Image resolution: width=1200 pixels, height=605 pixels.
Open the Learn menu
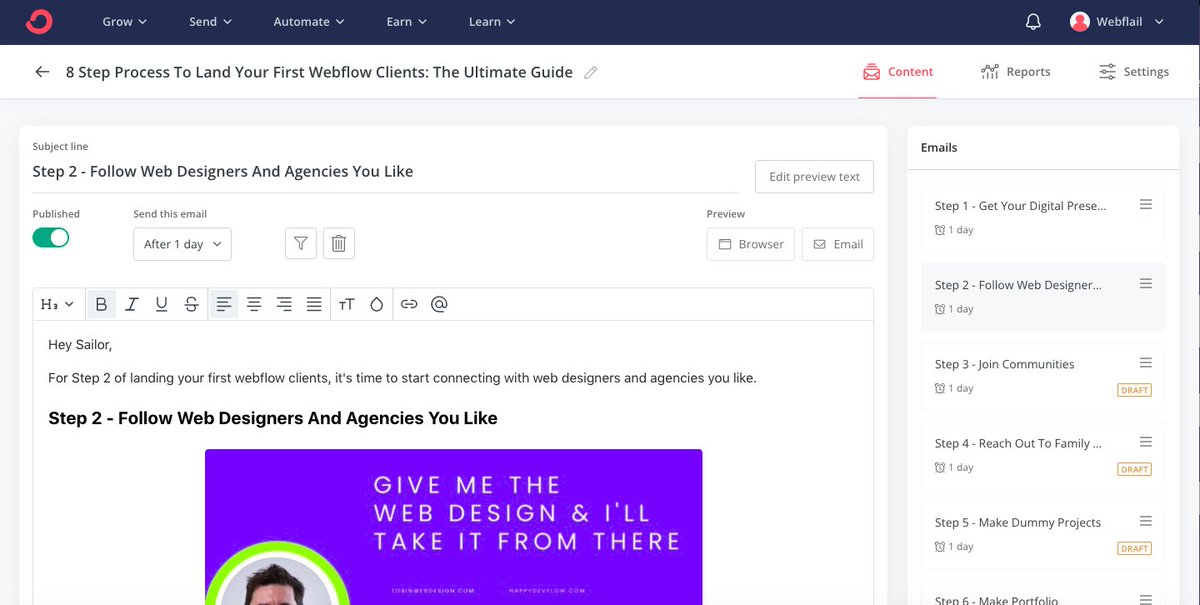(x=492, y=22)
